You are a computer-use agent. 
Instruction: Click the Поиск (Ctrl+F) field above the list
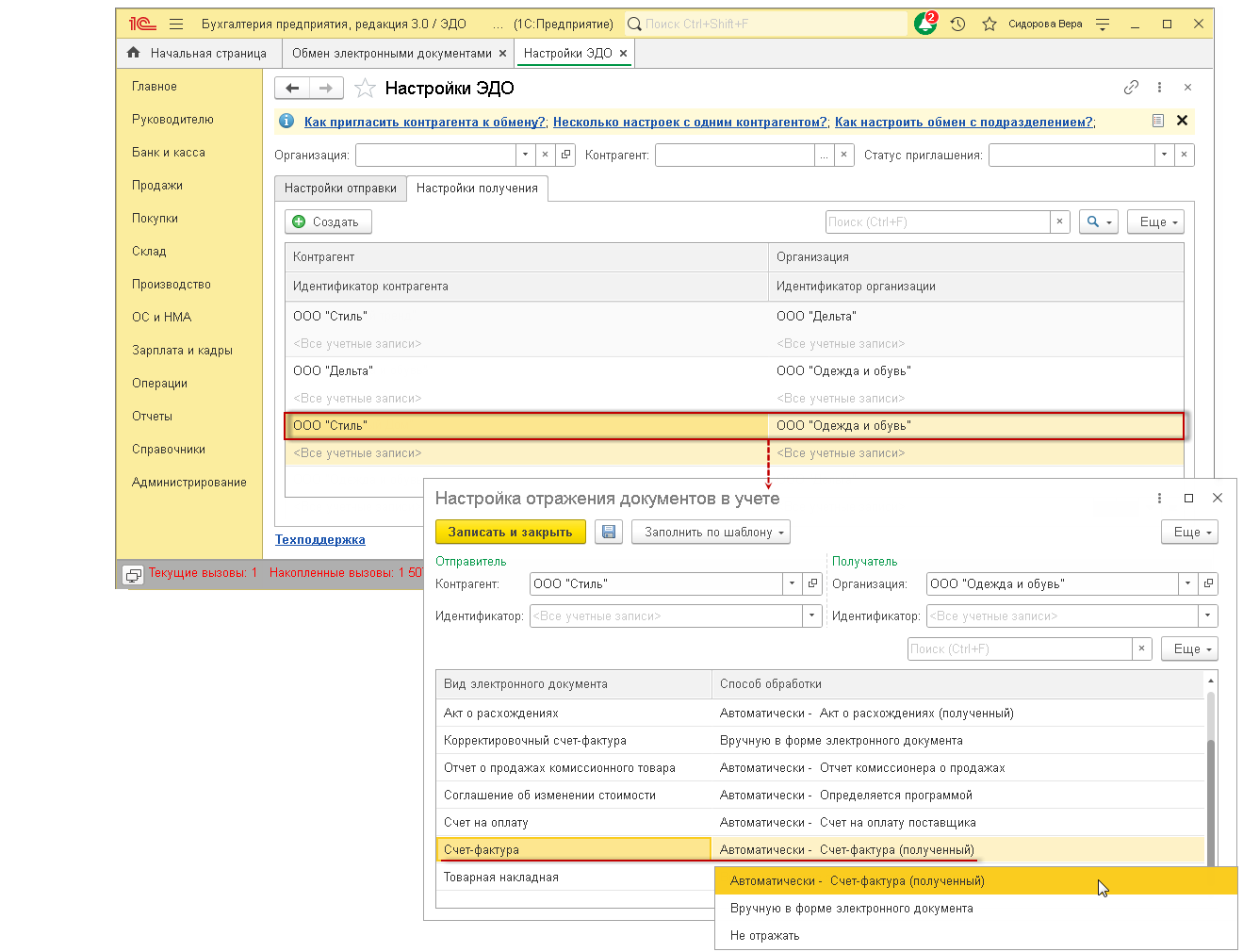[938, 222]
